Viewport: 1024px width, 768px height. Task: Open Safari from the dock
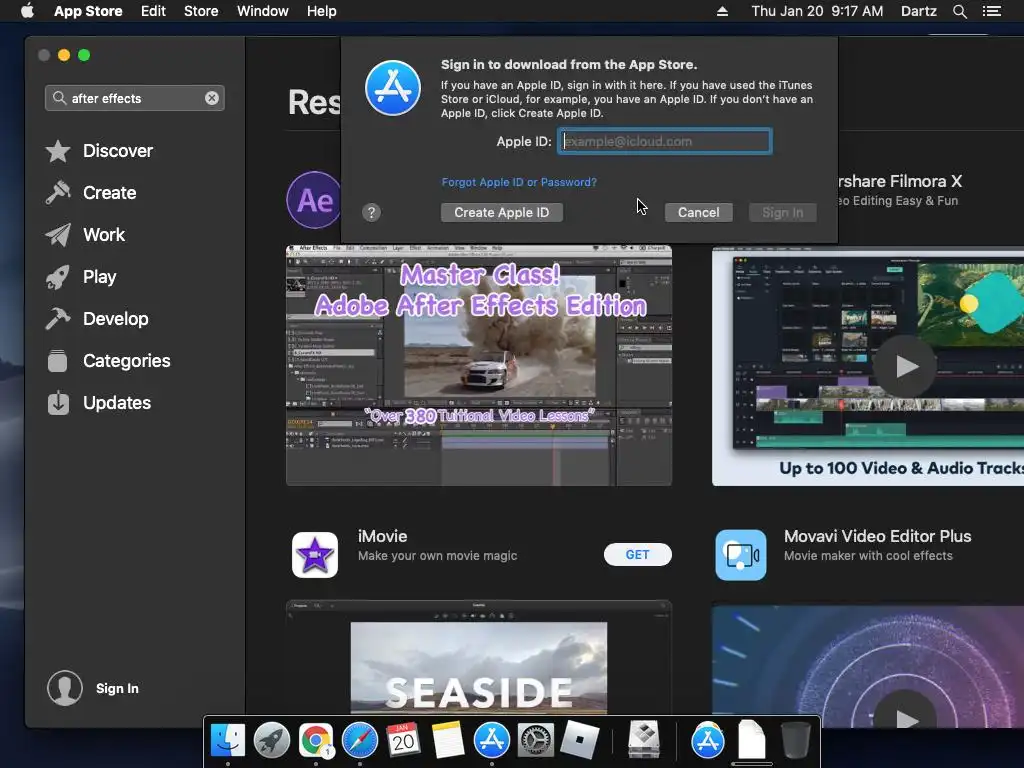point(360,740)
